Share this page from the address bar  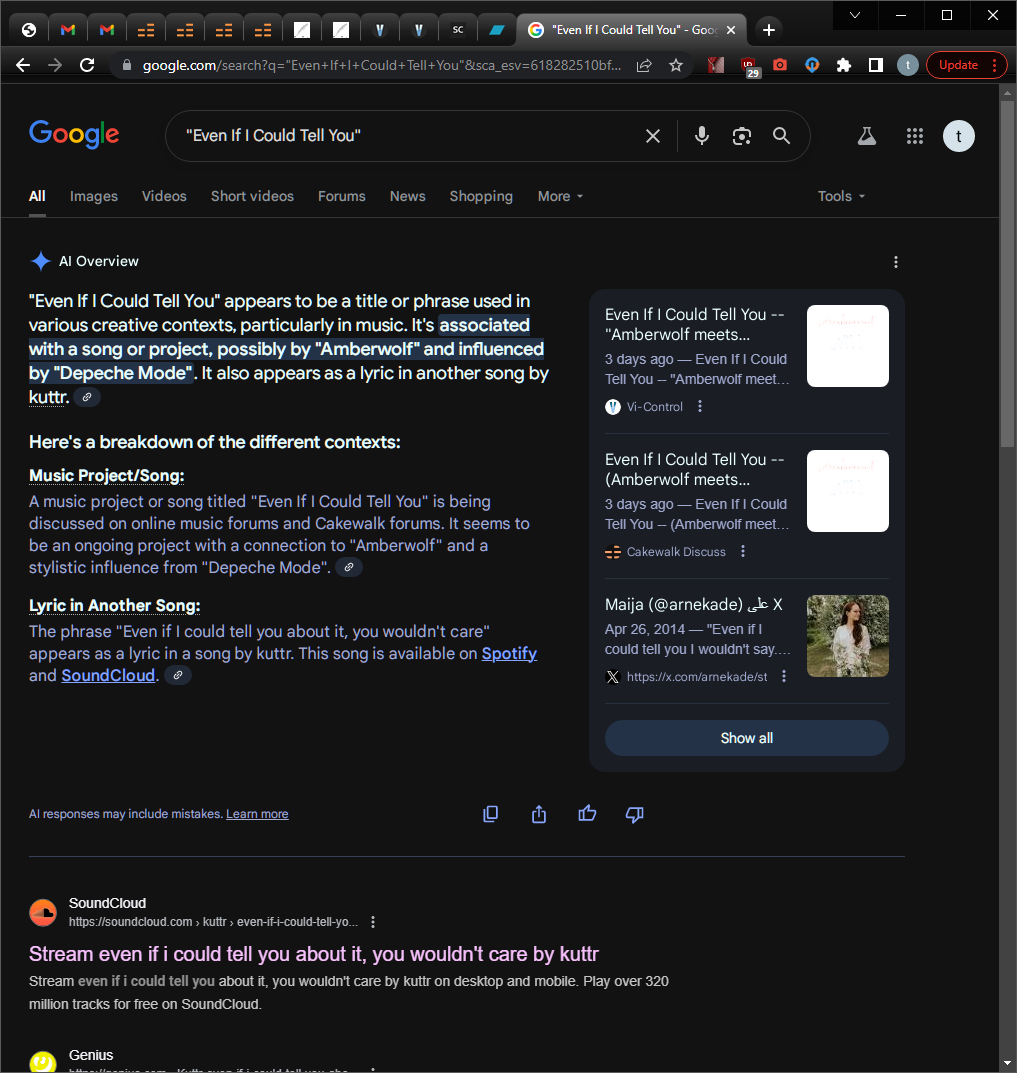click(644, 65)
